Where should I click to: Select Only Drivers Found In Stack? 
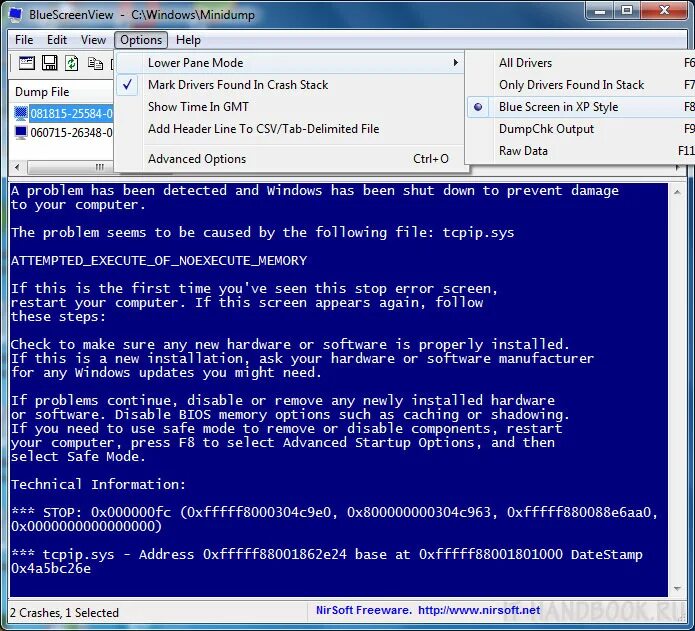(x=581, y=85)
